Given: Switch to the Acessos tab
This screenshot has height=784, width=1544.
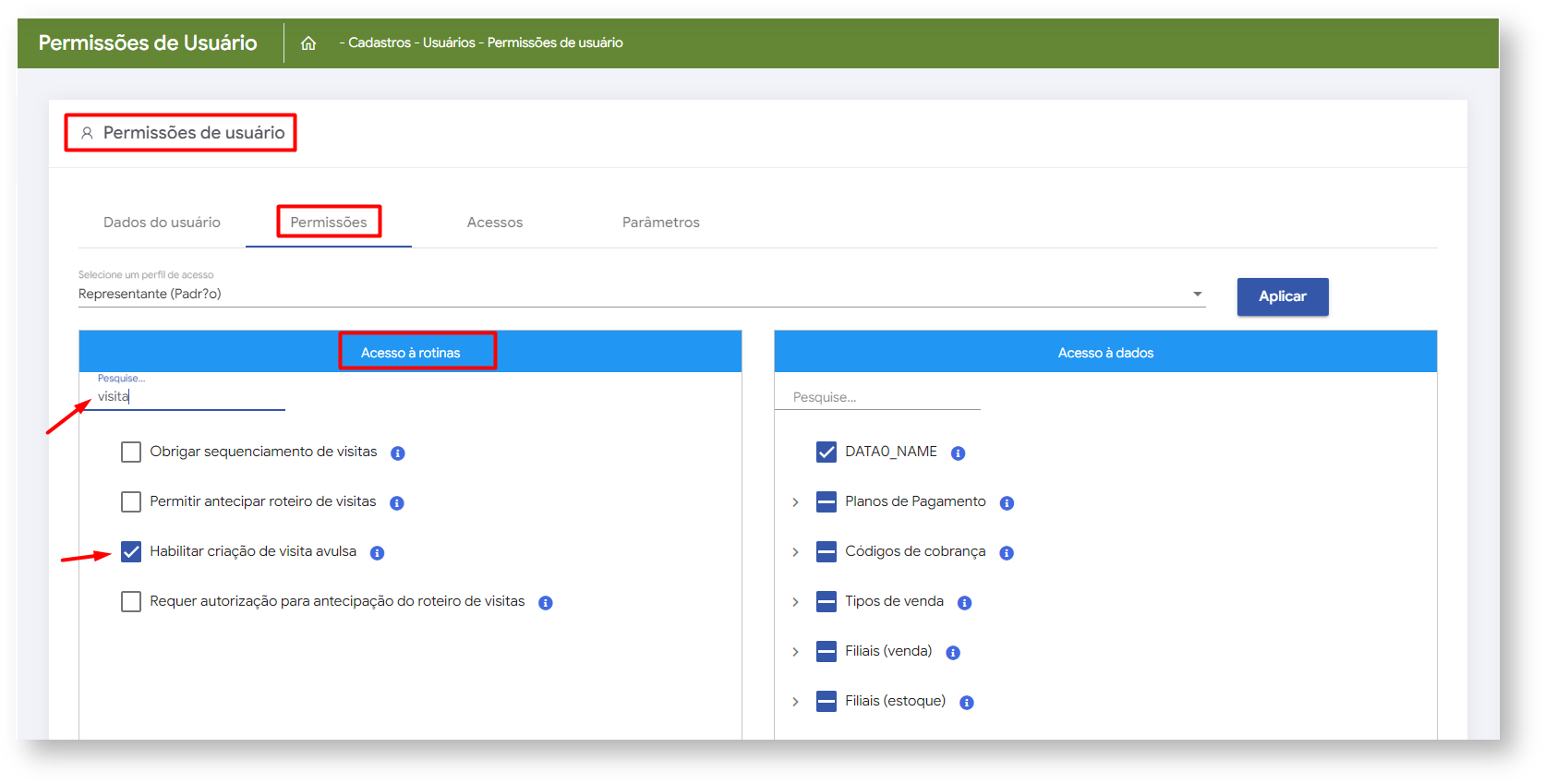Looking at the screenshot, I should (495, 223).
